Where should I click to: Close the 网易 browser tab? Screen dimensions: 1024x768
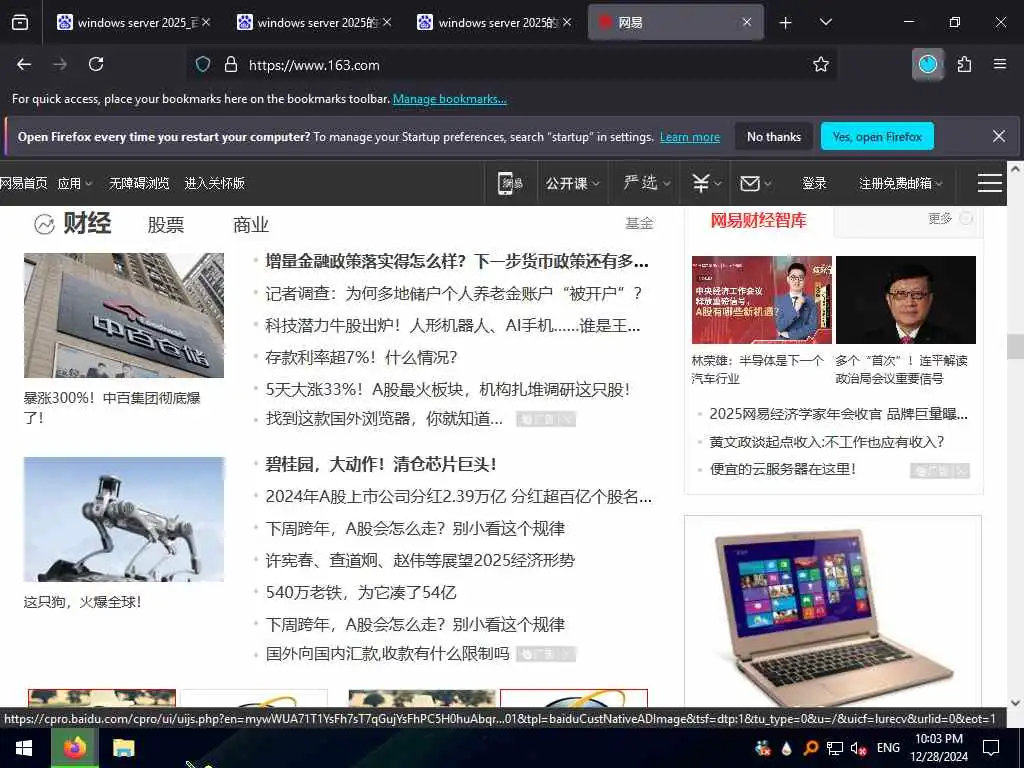(746, 22)
